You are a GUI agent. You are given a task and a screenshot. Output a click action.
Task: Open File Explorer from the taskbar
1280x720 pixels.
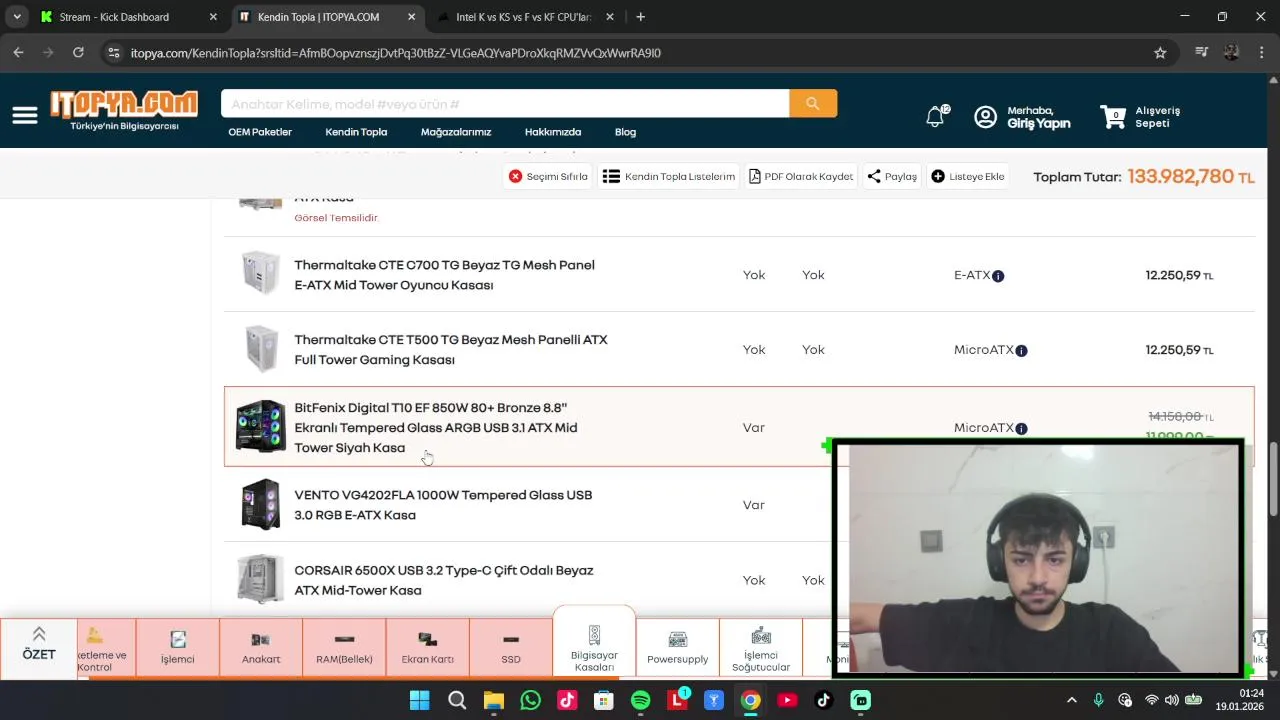point(493,700)
